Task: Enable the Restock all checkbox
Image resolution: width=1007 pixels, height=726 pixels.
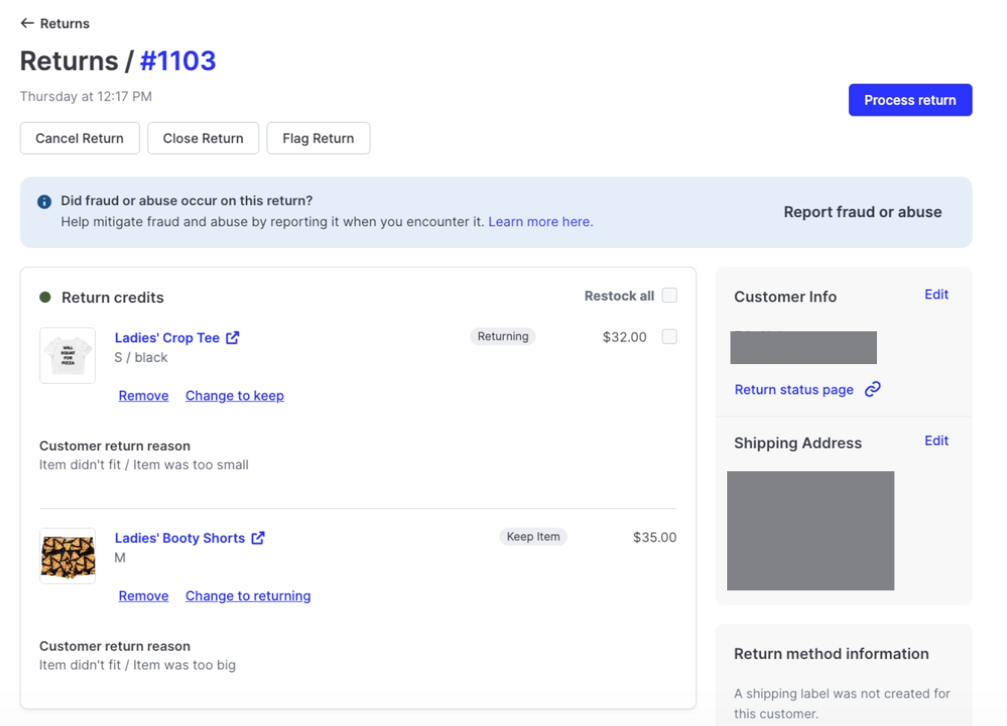Action: (669, 295)
